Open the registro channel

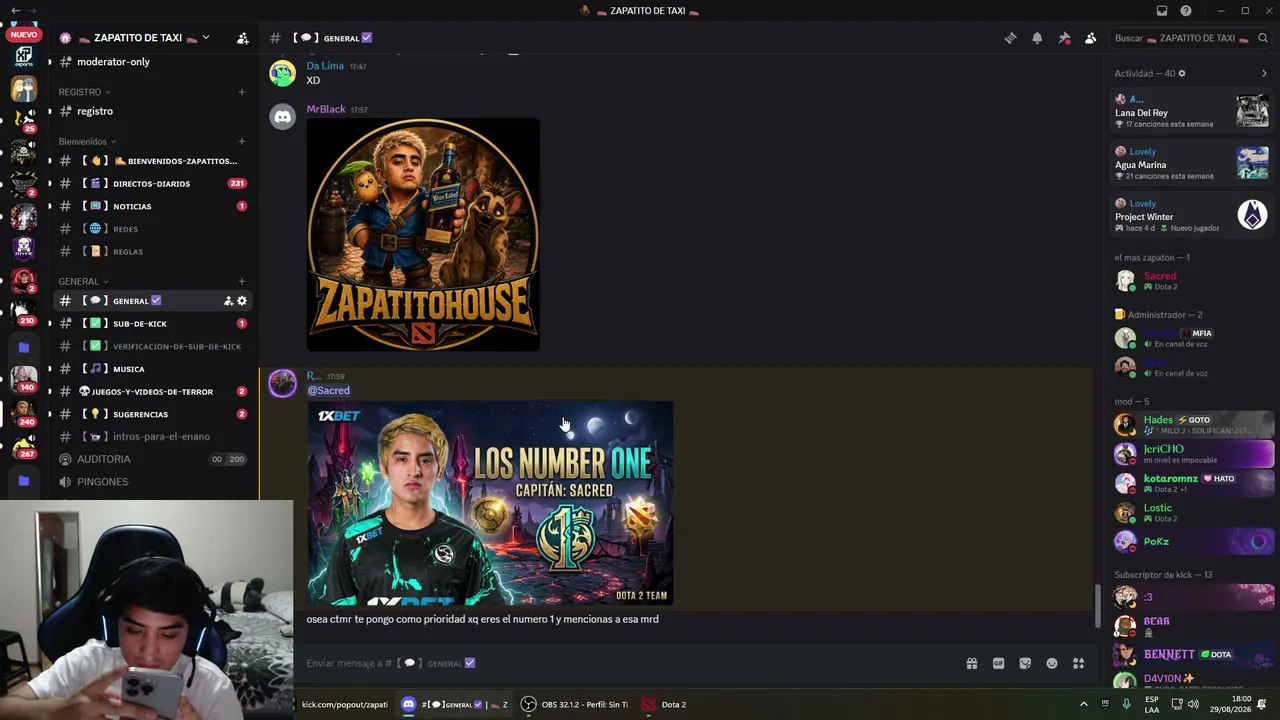[152, 111]
